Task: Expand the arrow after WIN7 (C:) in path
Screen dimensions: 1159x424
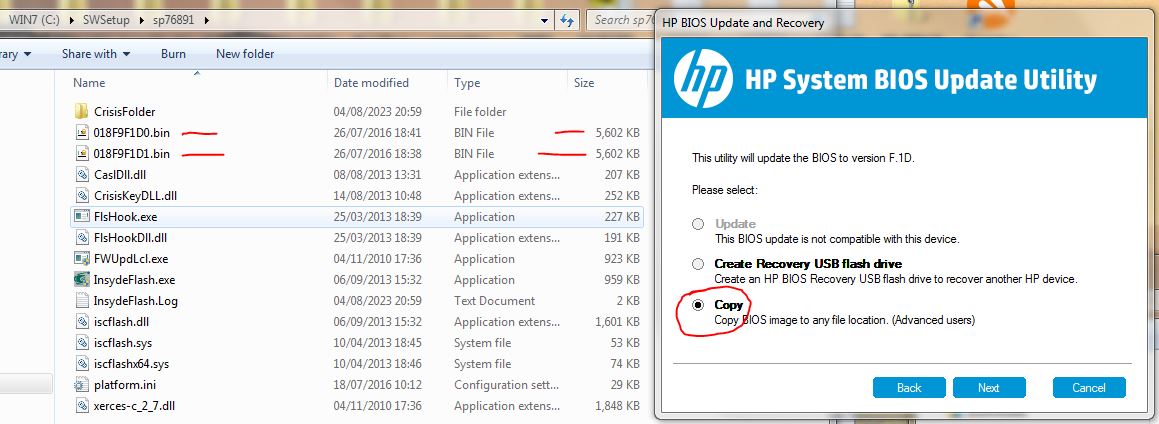Action: click(72, 20)
